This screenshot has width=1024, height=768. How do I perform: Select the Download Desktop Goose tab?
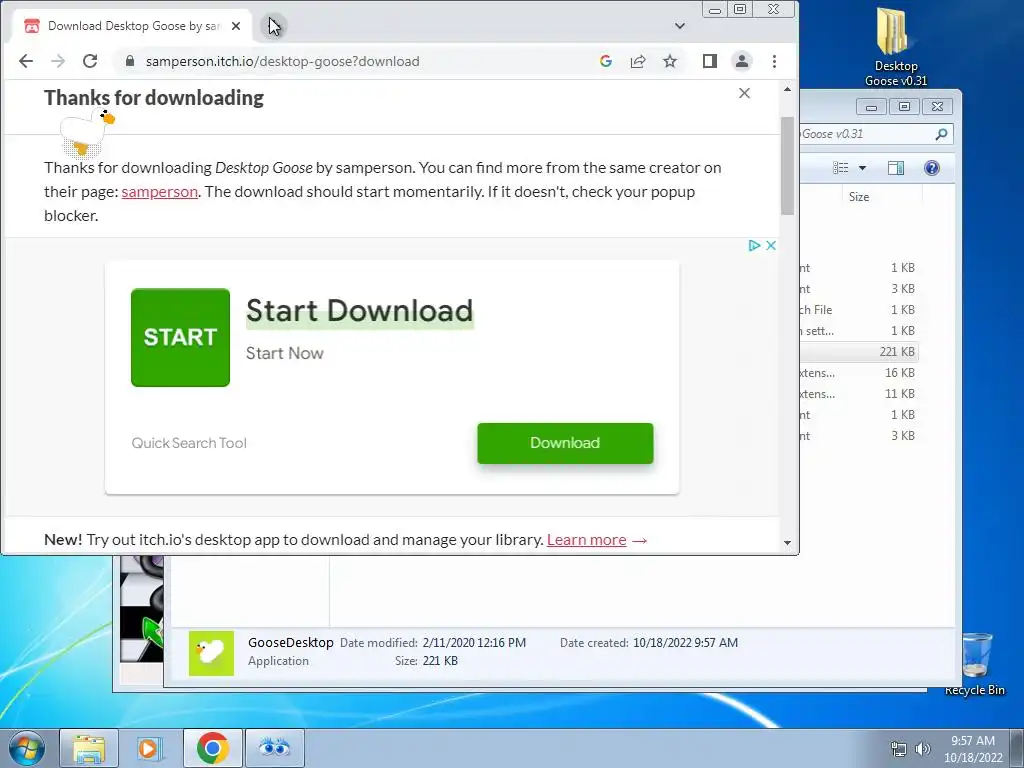[133, 26]
